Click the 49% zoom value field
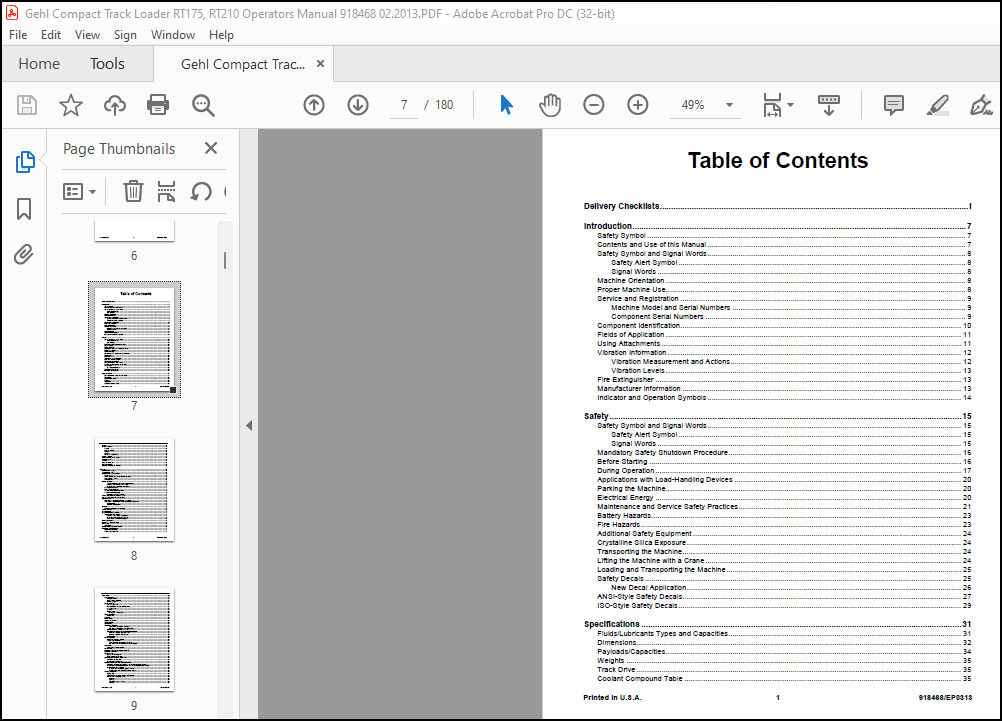1002x721 pixels. coord(693,105)
